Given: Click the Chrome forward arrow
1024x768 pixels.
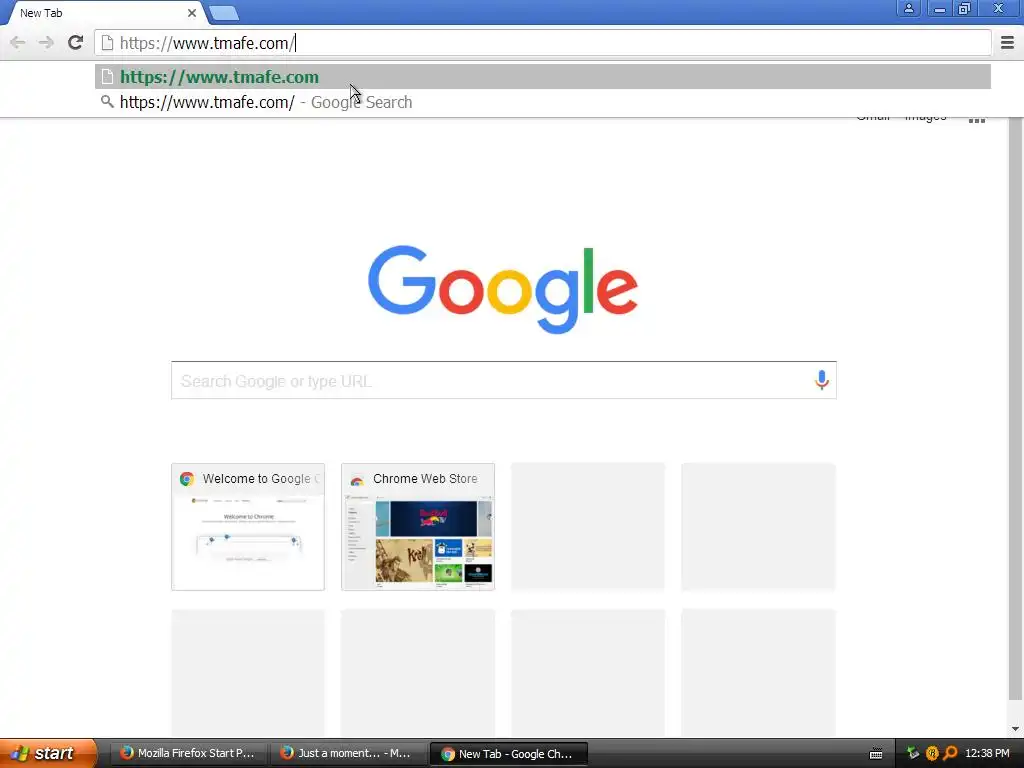Looking at the screenshot, I should coord(46,43).
